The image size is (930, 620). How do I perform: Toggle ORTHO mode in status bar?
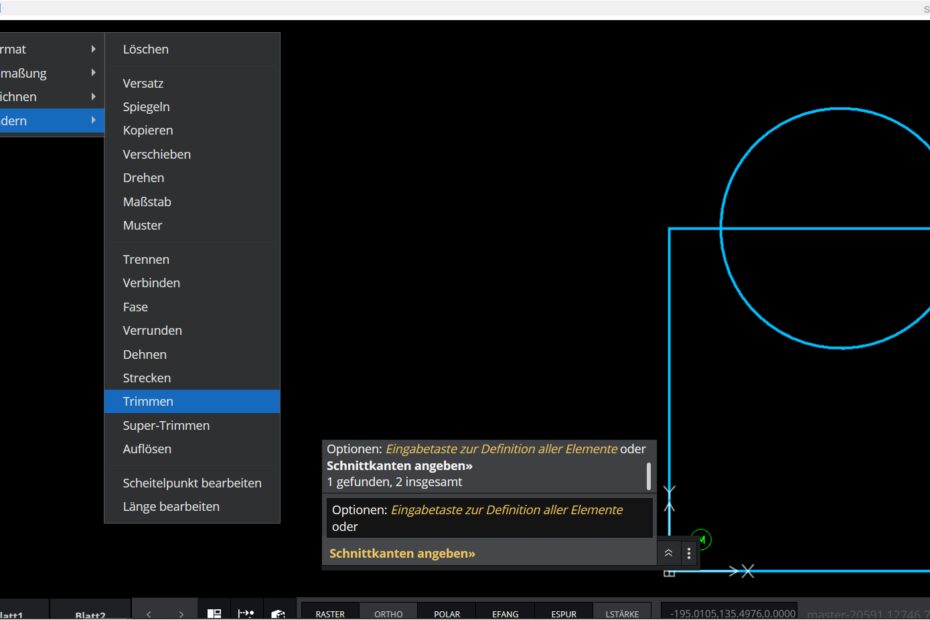pos(388,613)
